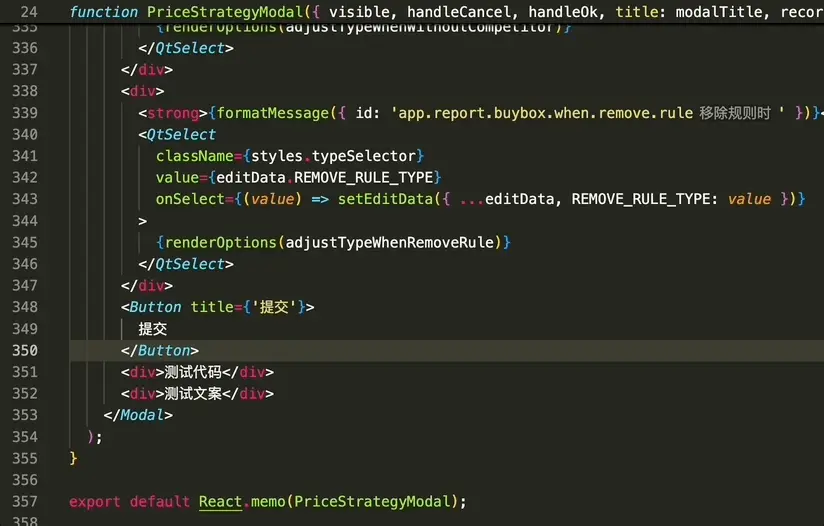Screen dimensions: 824x526
Task: Click className attribute on line 341
Action: coord(194,156)
